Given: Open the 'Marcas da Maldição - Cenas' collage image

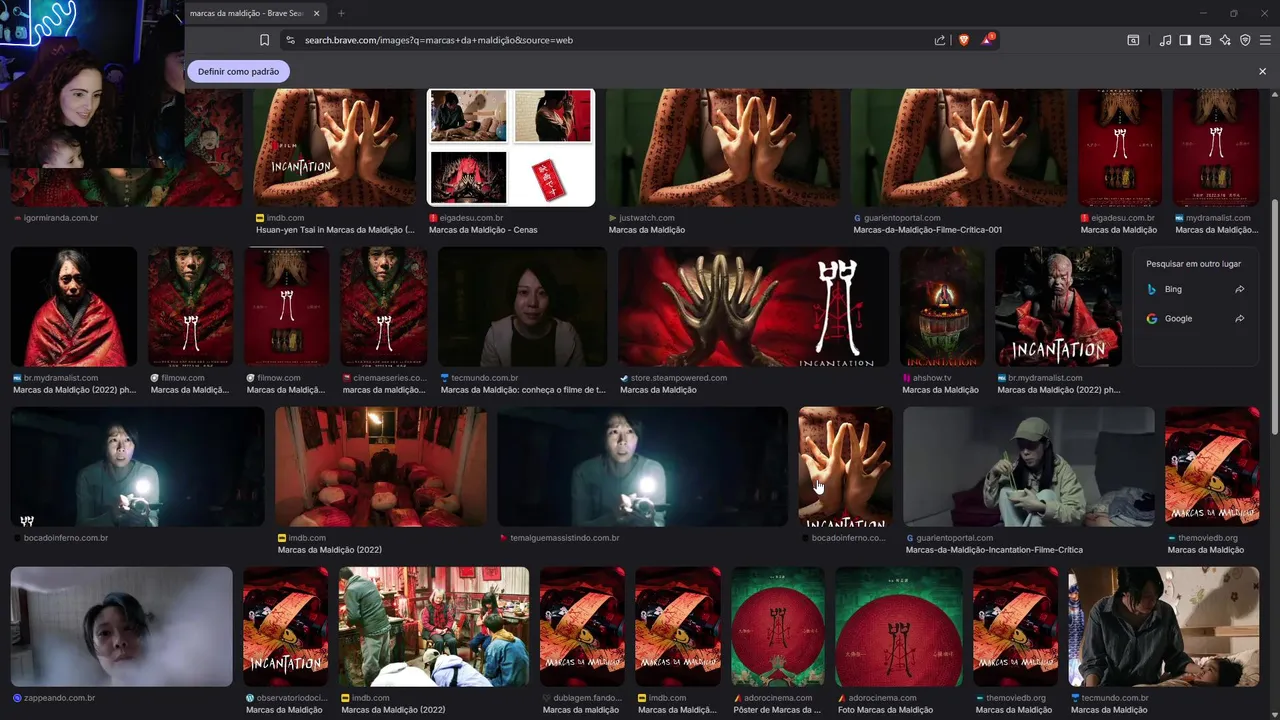Looking at the screenshot, I should [x=511, y=148].
